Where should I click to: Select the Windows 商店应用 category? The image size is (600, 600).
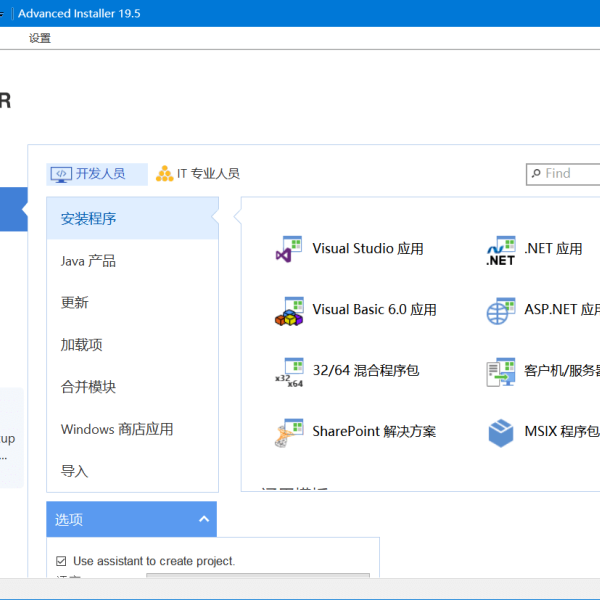pos(132,429)
